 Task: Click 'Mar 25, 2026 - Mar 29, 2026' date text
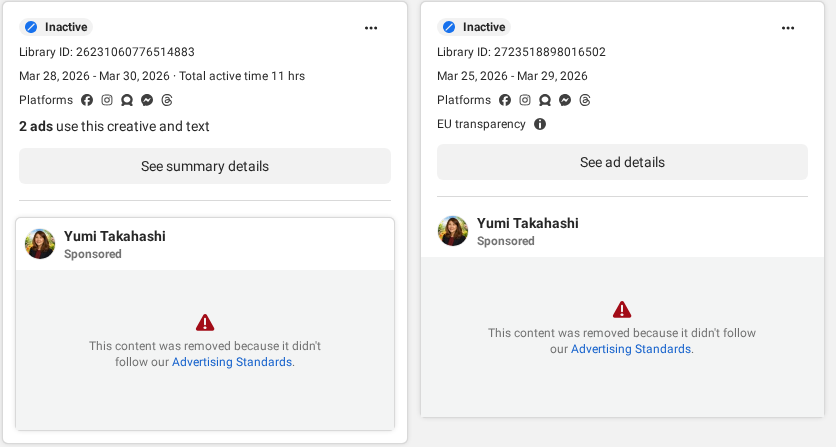pos(512,76)
